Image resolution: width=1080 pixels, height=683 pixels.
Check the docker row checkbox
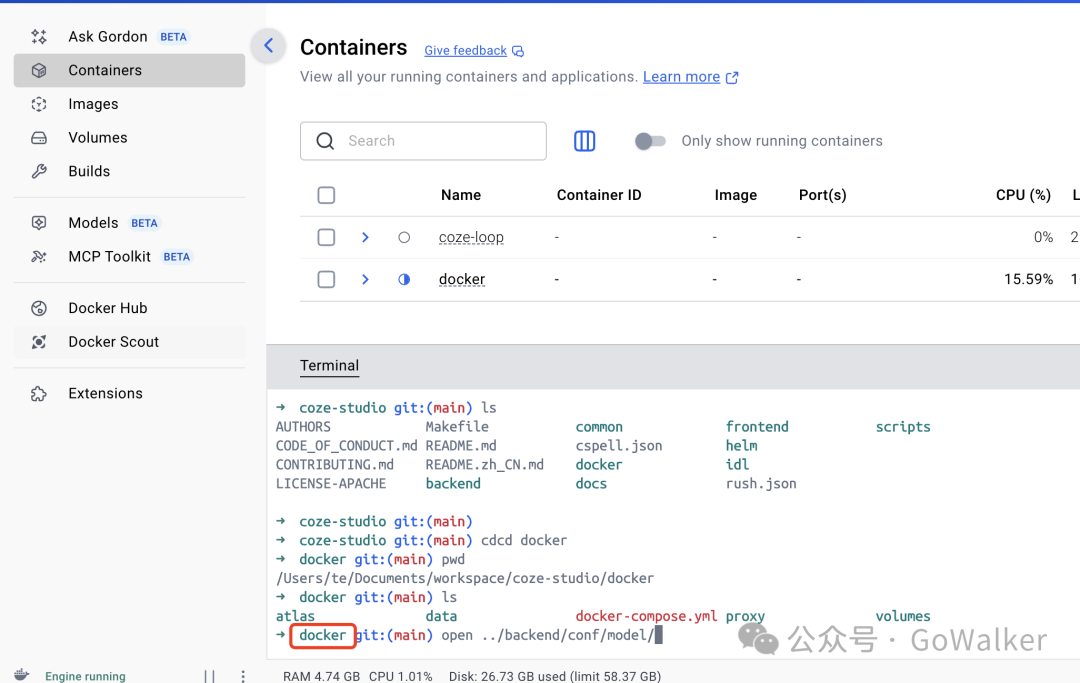click(x=326, y=280)
